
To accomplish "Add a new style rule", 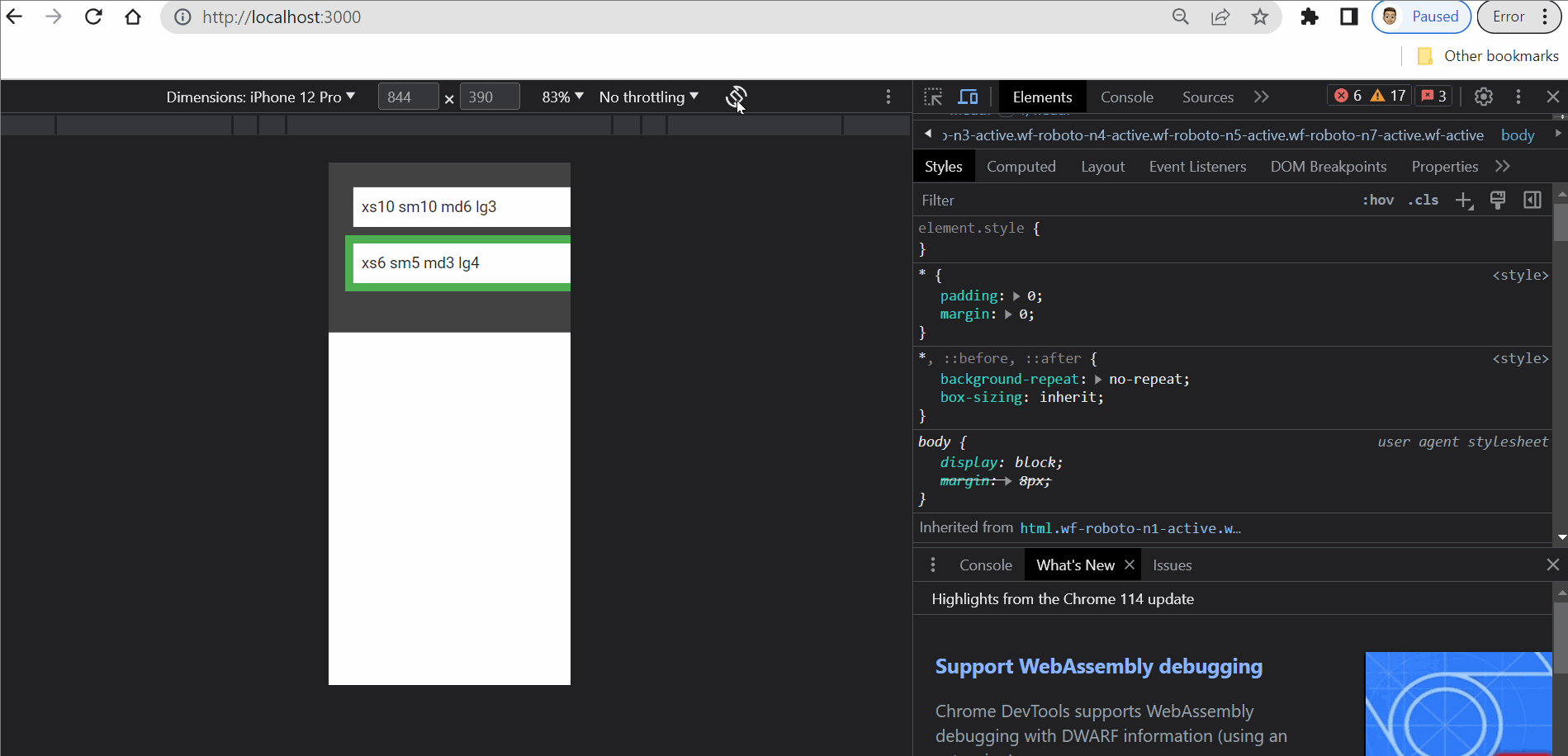I will pos(1464,201).
